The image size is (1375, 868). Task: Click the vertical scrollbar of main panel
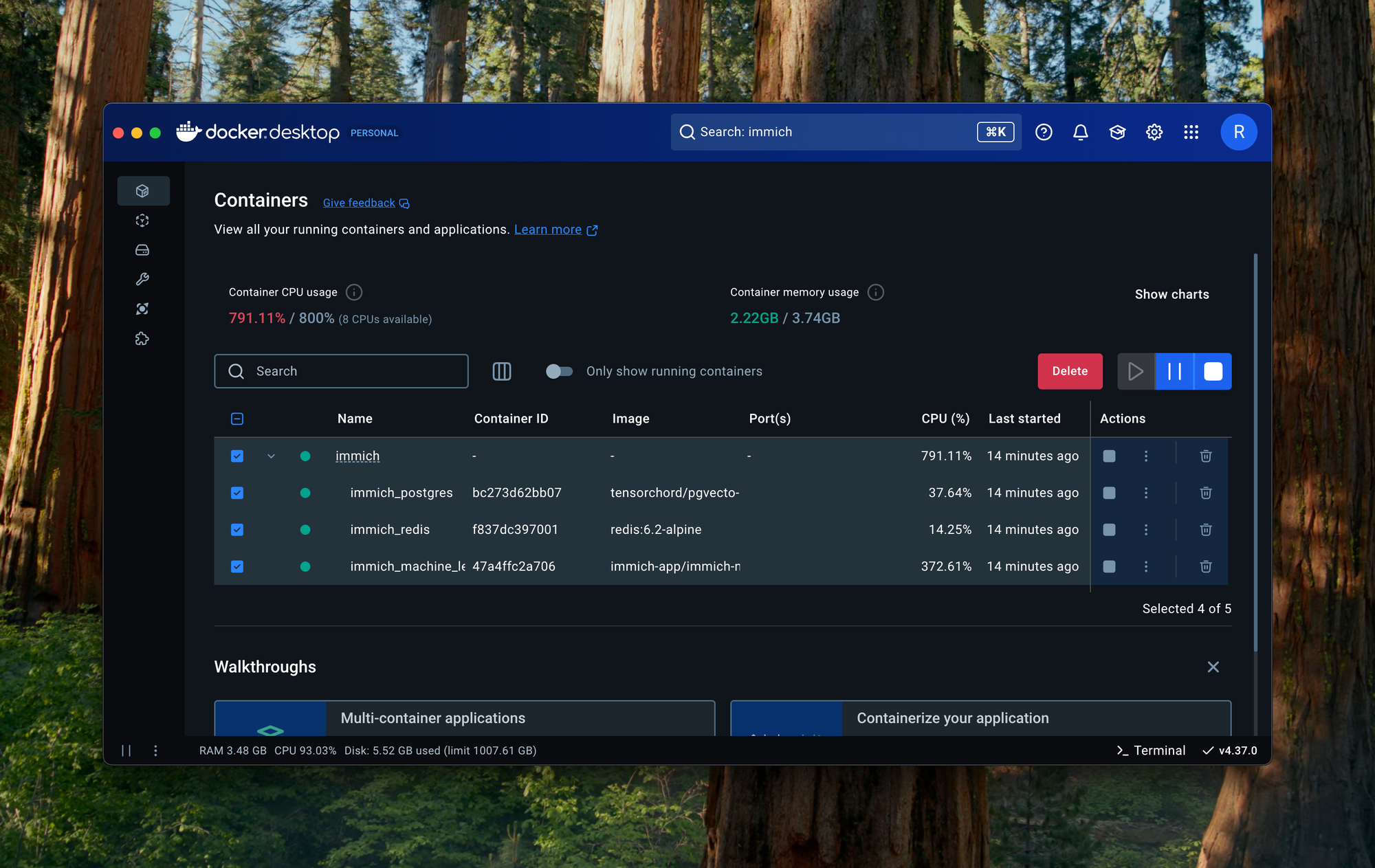(1255, 452)
